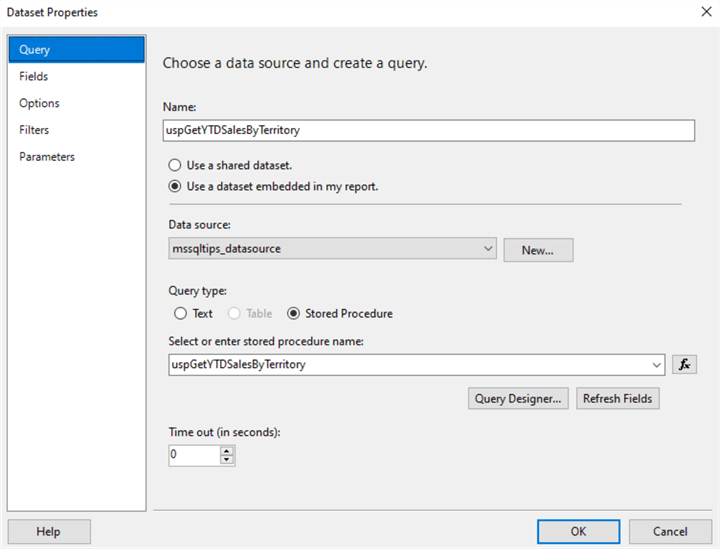This screenshot has height=549, width=720.
Task: Expand the Data source dropdown
Action: pos(487,249)
